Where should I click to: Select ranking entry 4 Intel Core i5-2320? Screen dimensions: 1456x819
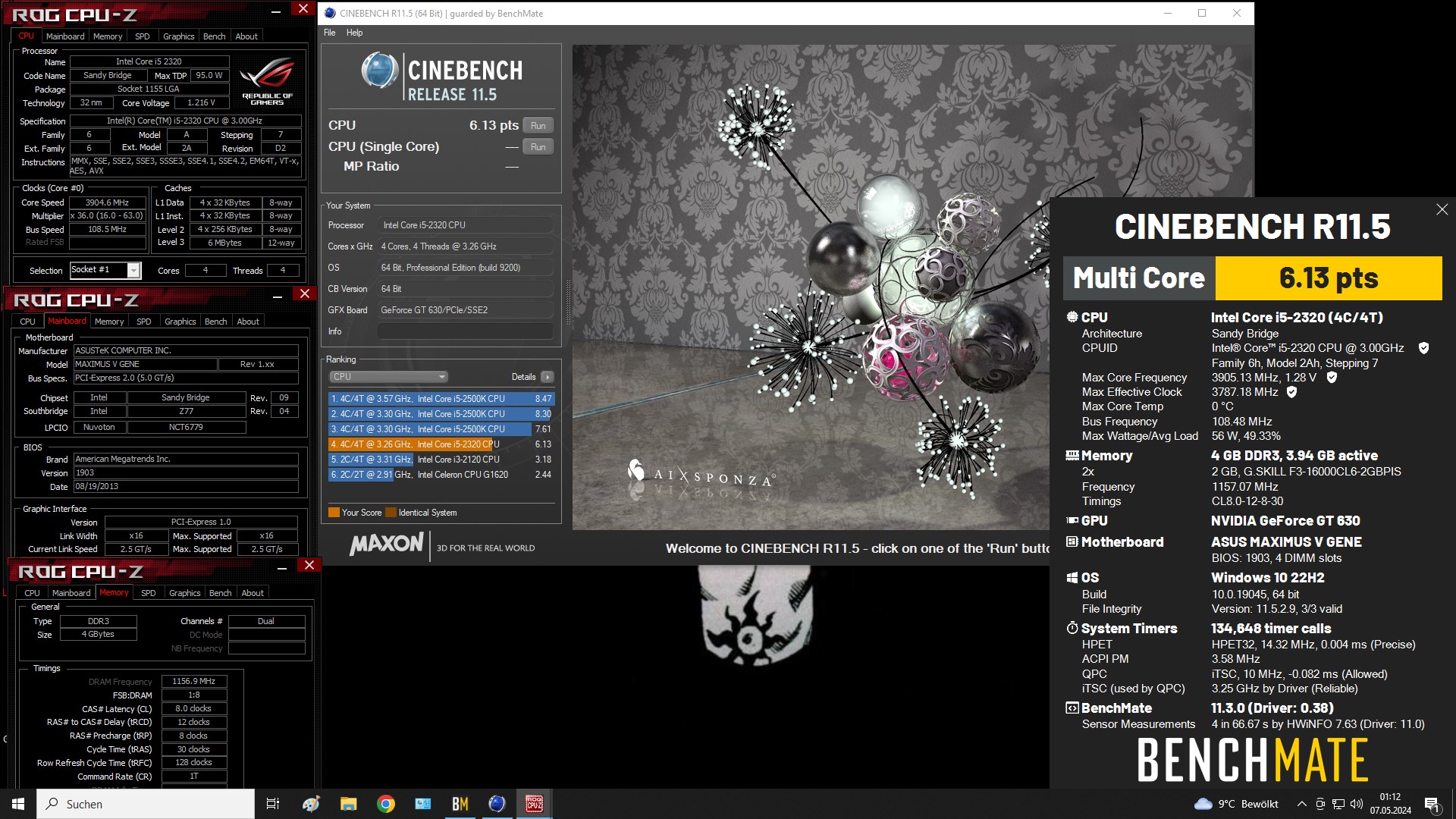click(441, 444)
